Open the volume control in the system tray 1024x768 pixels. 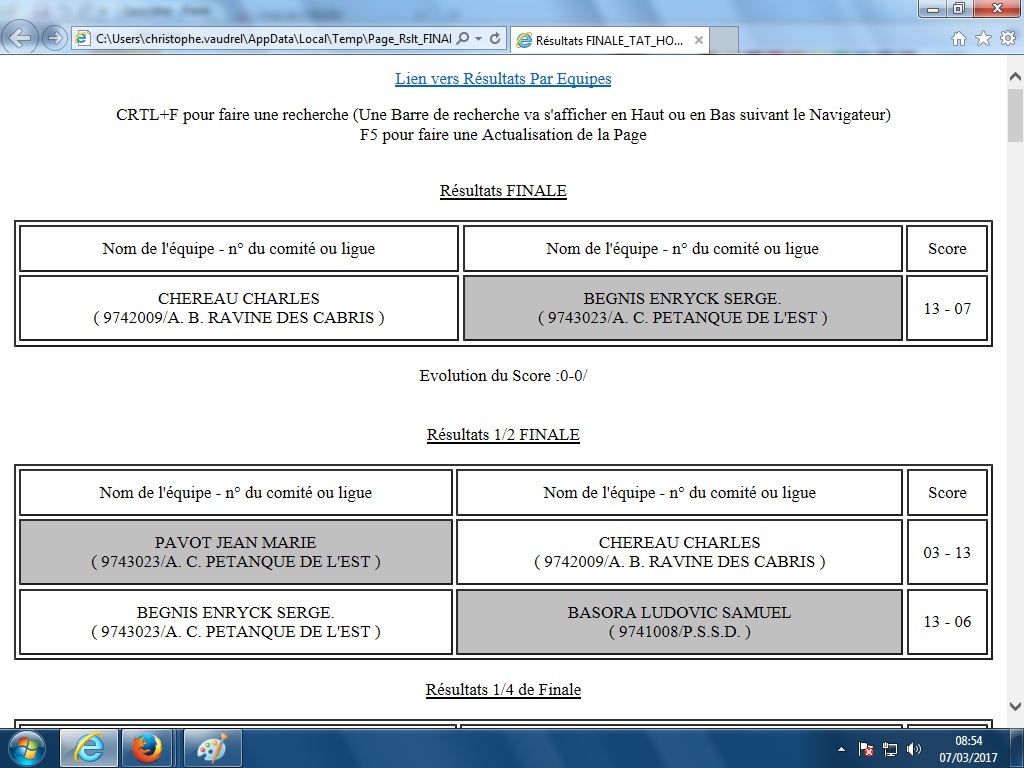click(x=912, y=749)
